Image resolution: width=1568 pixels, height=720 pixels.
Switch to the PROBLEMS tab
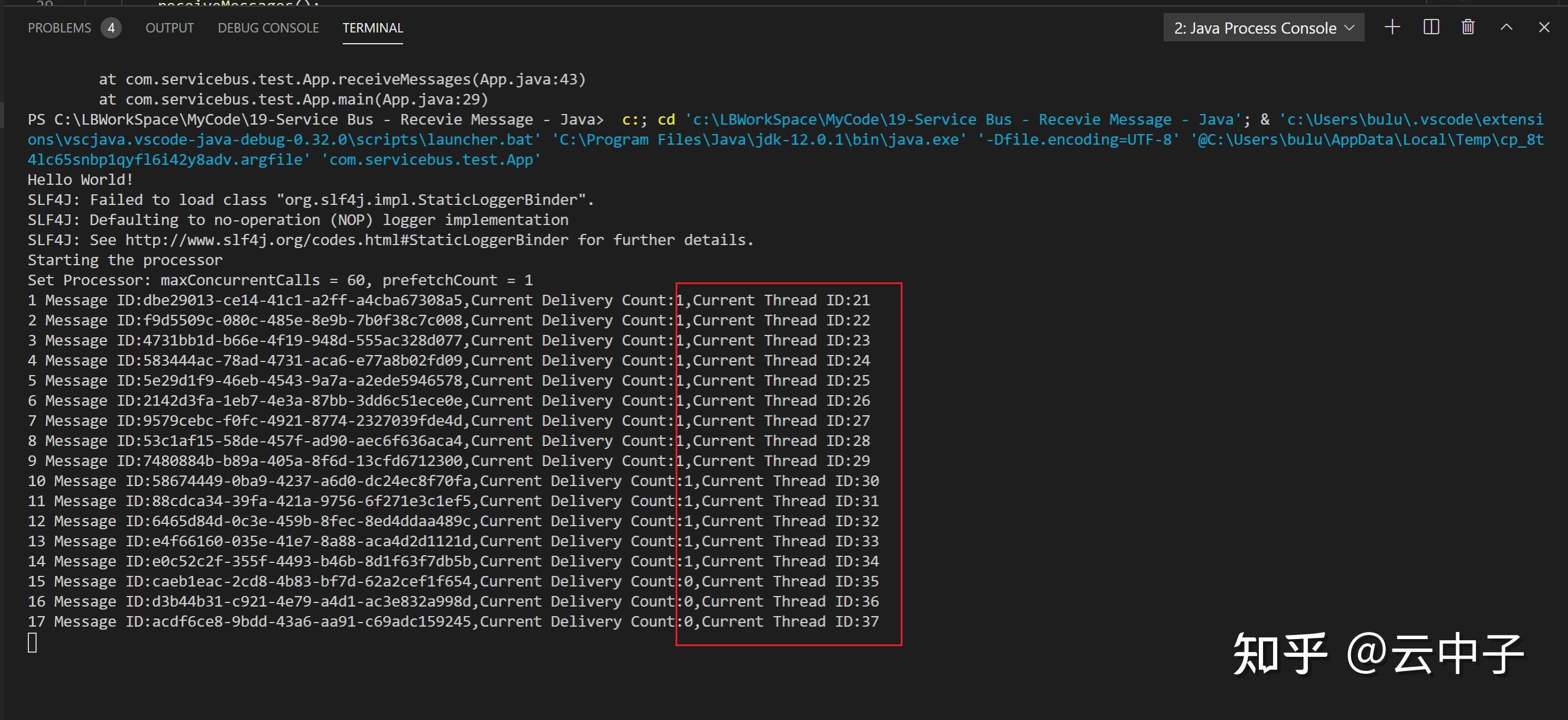click(x=59, y=27)
